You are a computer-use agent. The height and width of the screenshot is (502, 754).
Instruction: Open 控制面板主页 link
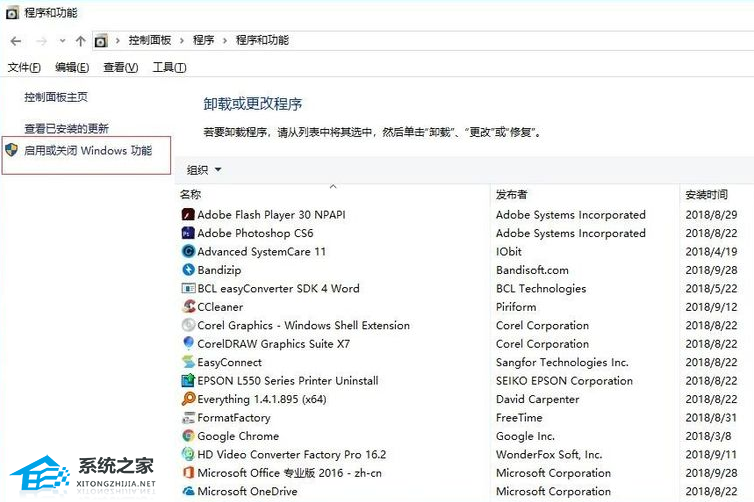point(56,97)
